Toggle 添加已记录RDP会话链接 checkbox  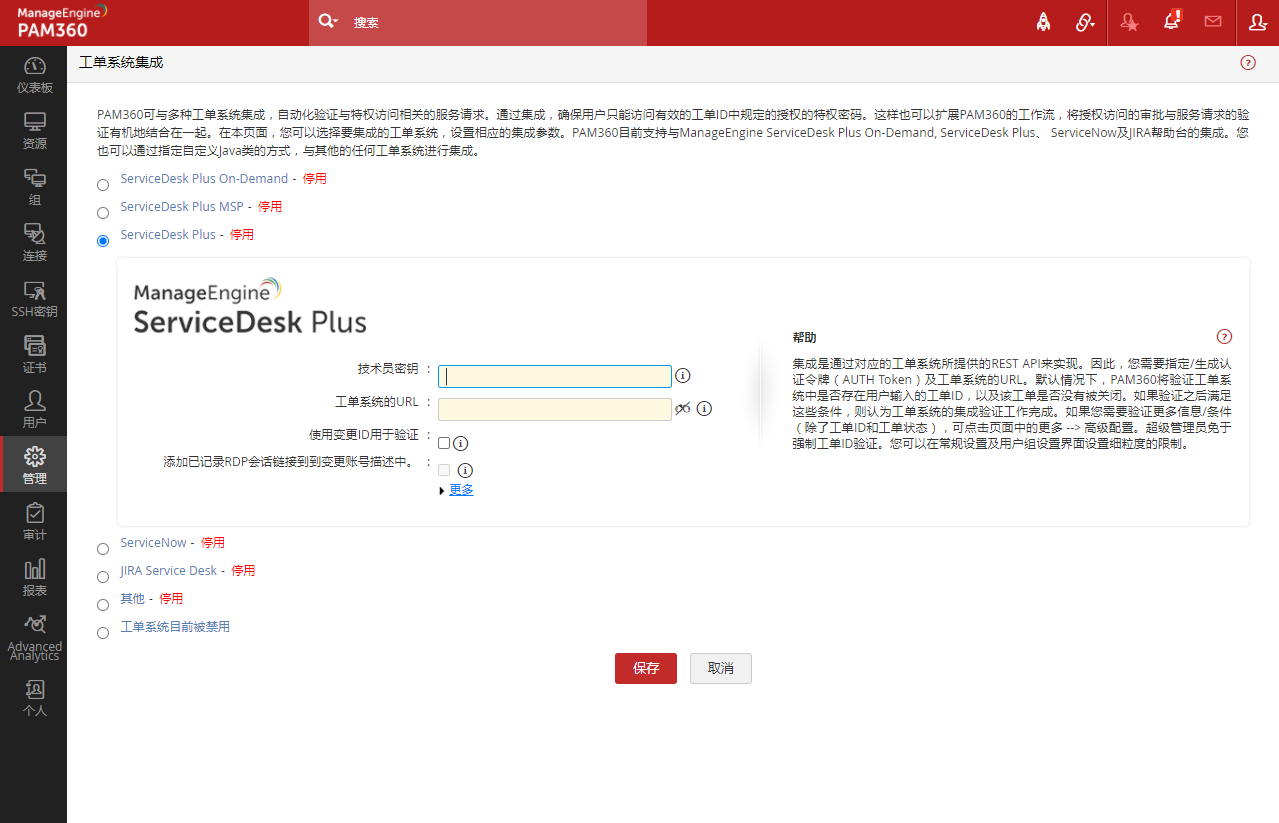point(444,469)
